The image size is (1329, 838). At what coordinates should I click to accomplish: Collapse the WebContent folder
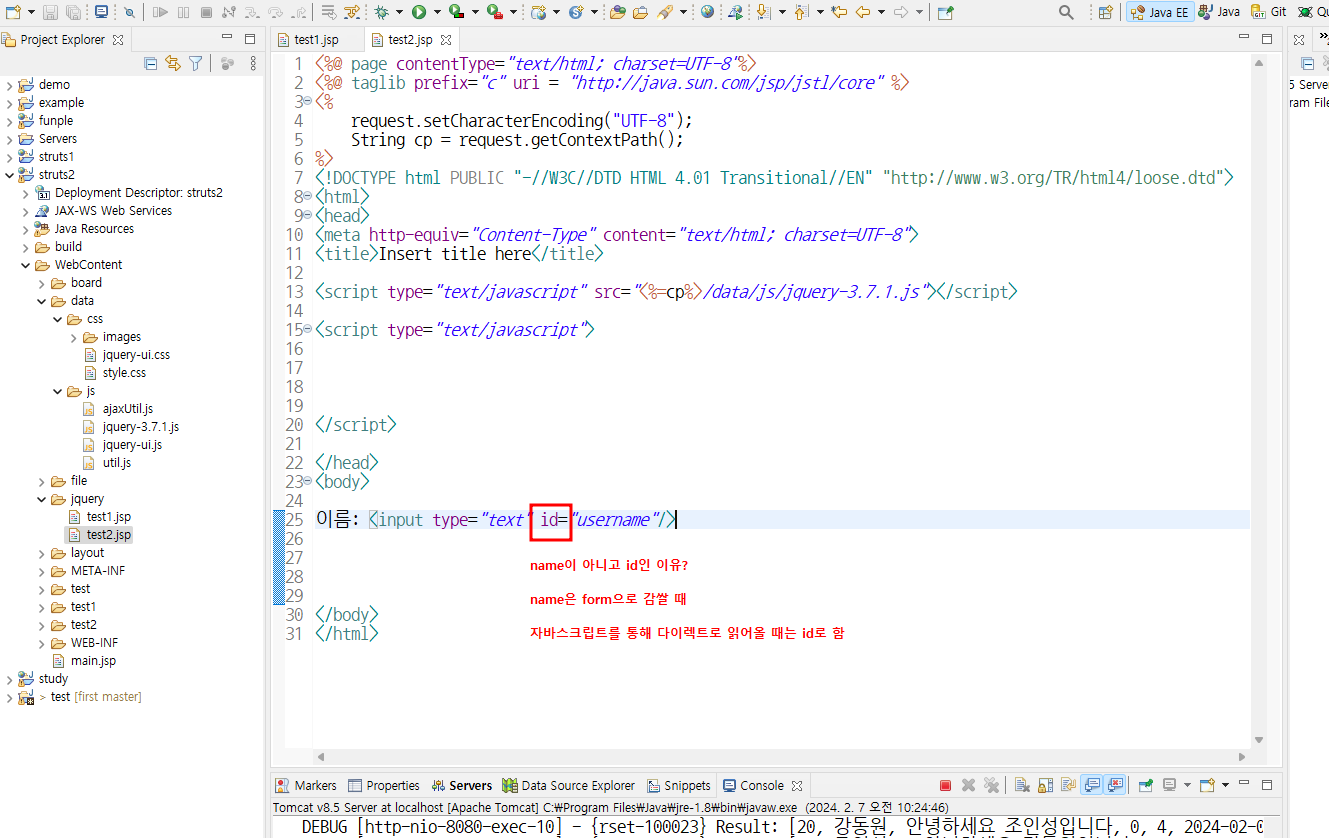pyautogui.click(x=26, y=265)
